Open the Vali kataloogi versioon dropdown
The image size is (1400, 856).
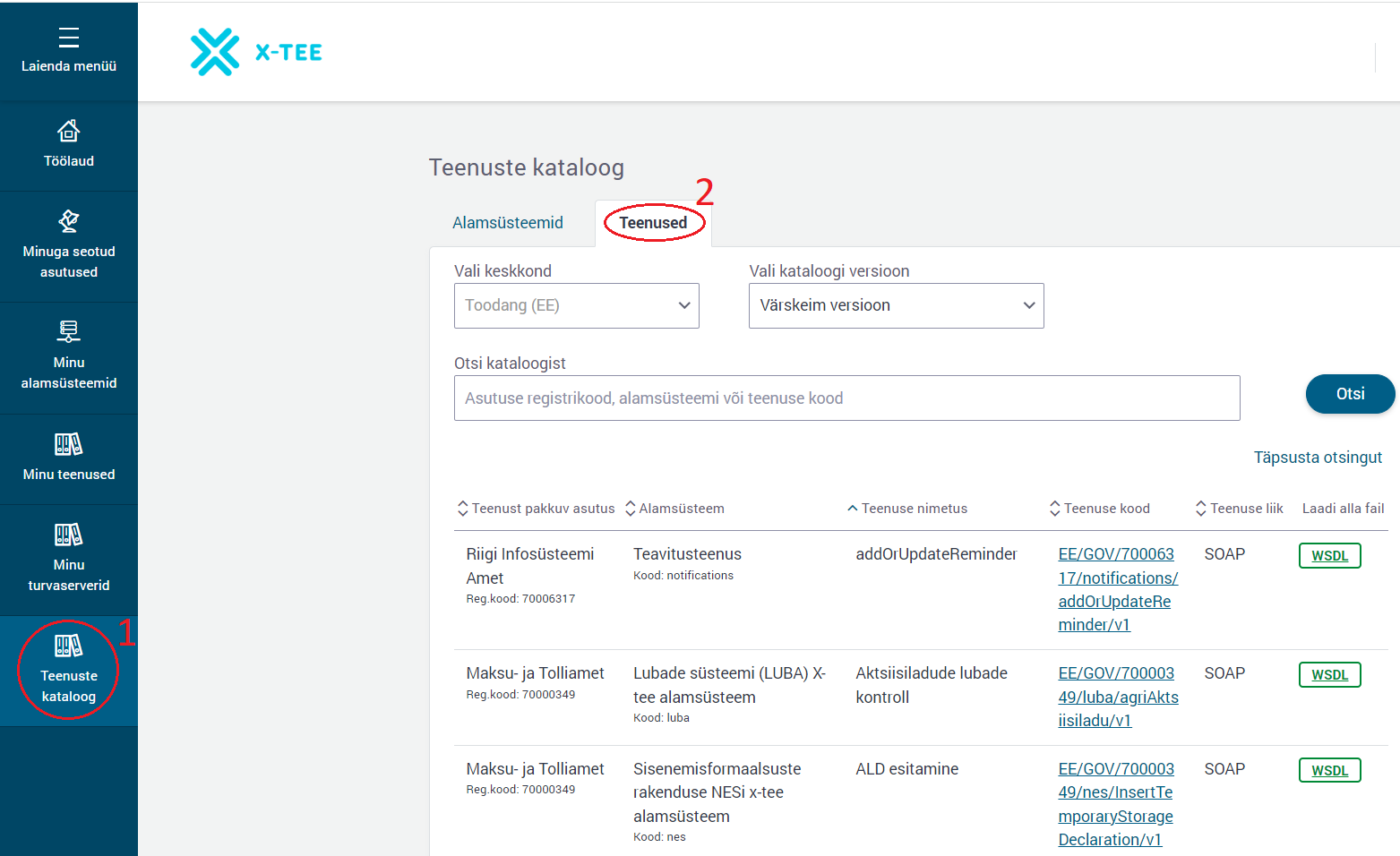(896, 305)
